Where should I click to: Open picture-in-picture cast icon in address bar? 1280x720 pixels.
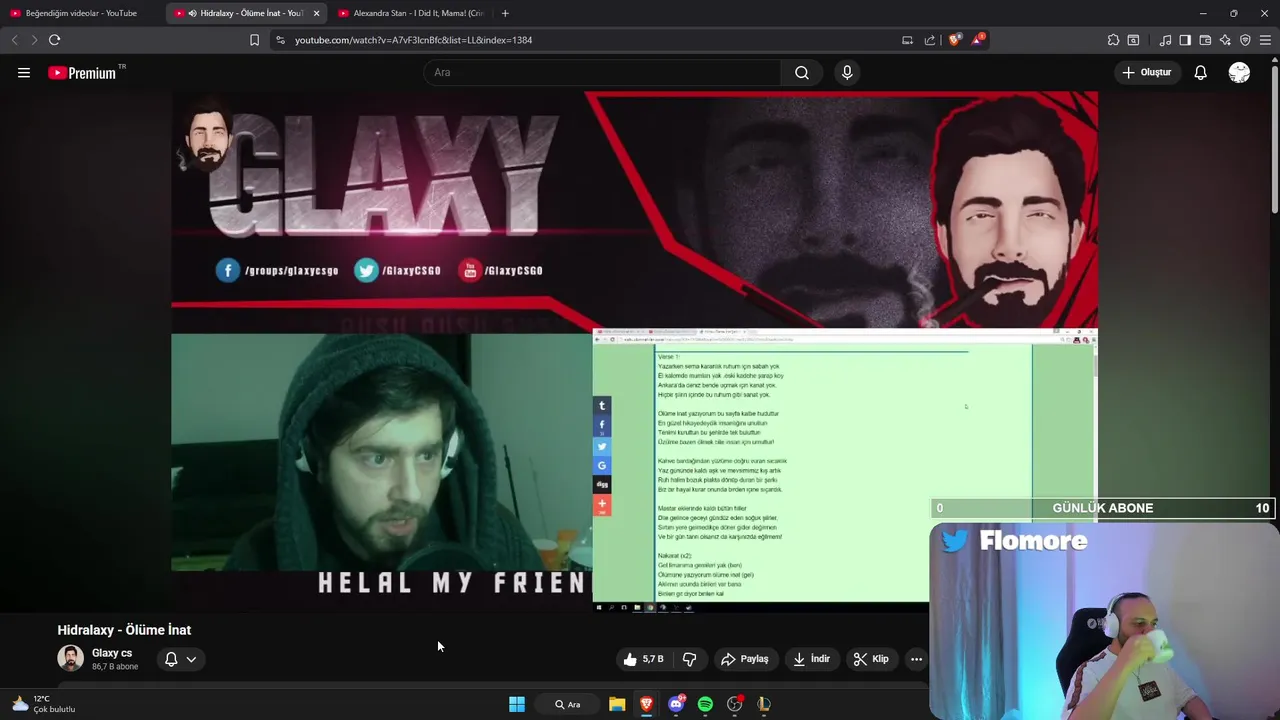(907, 40)
